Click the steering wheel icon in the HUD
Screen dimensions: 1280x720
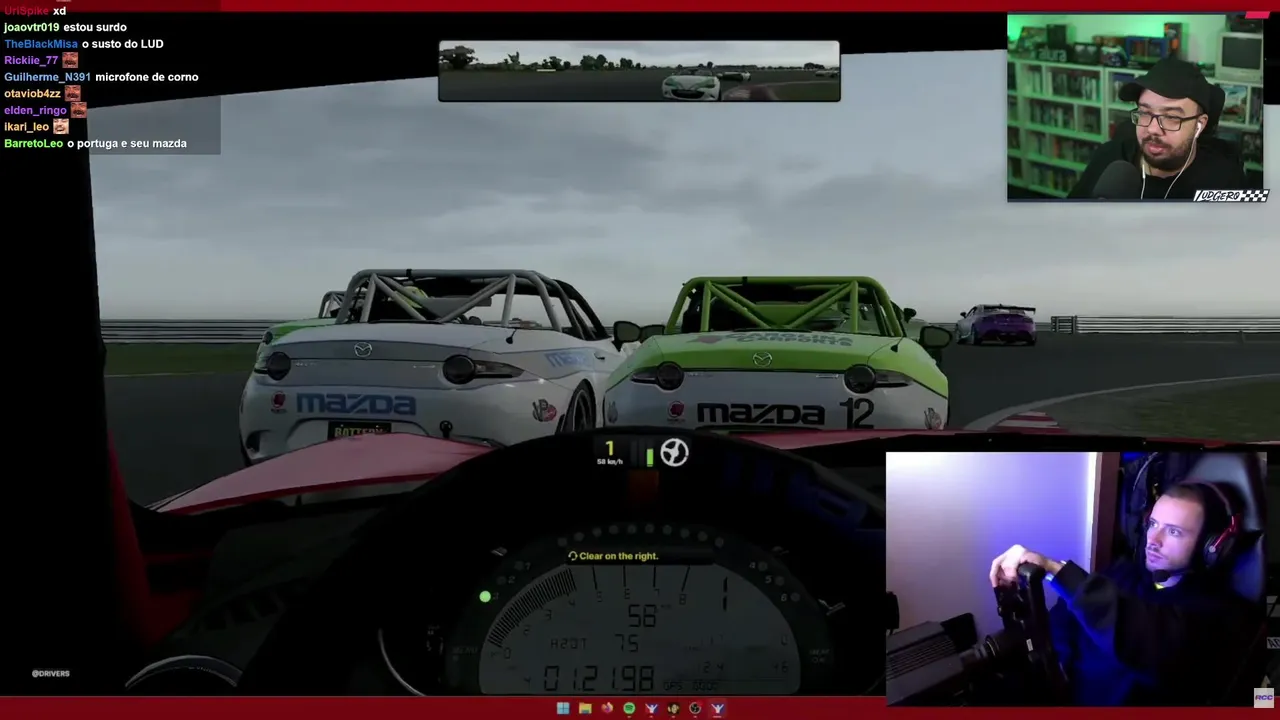tap(675, 453)
